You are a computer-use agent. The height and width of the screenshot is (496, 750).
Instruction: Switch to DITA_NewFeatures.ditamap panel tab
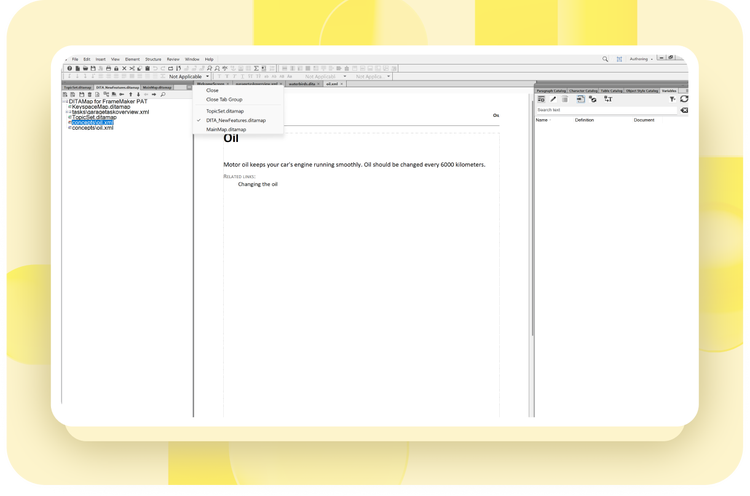click(117, 88)
